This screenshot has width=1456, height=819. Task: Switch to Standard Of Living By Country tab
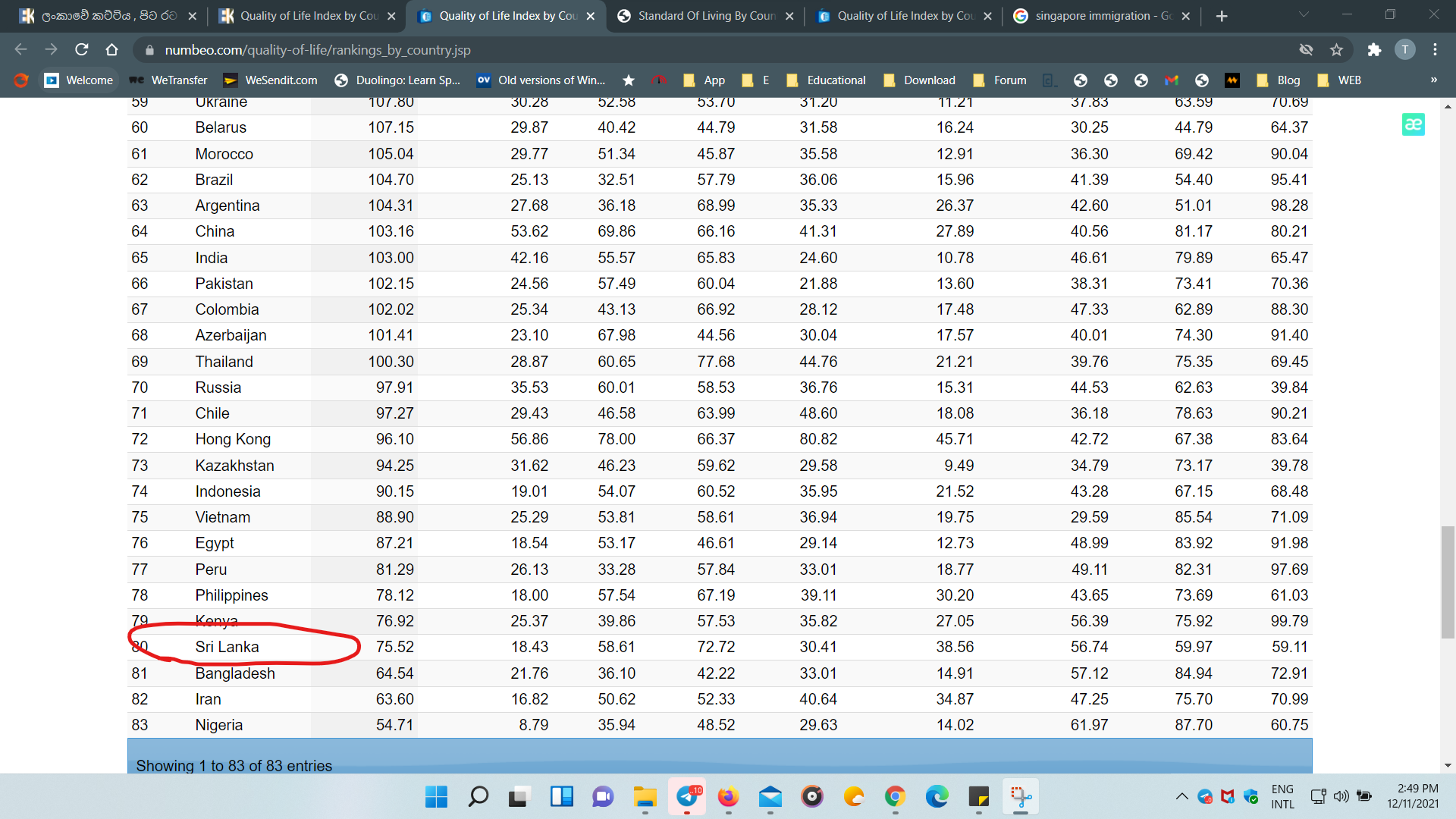click(705, 16)
